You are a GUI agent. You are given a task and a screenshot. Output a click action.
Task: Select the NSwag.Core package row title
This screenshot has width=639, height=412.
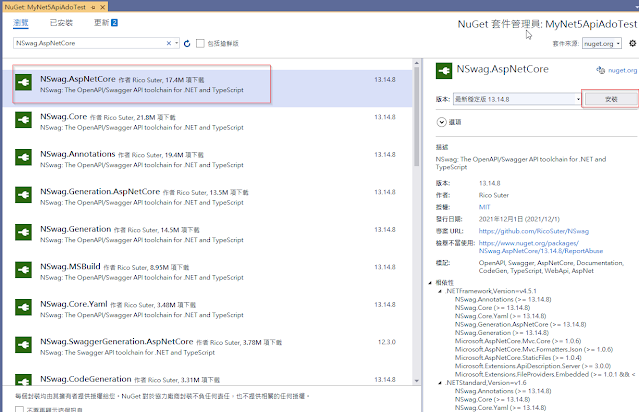click(64, 117)
